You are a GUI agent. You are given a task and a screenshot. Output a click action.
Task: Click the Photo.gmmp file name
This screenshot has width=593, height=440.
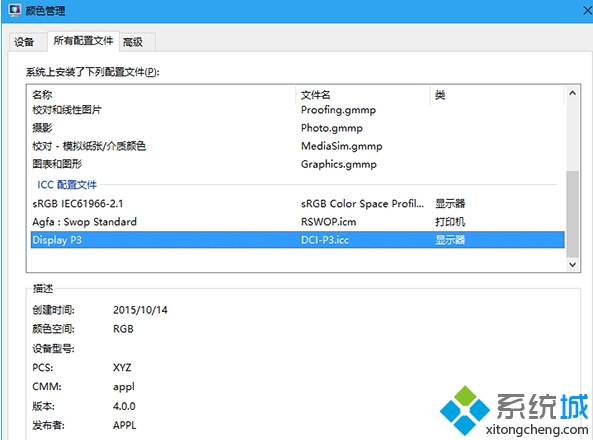[x=332, y=128]
